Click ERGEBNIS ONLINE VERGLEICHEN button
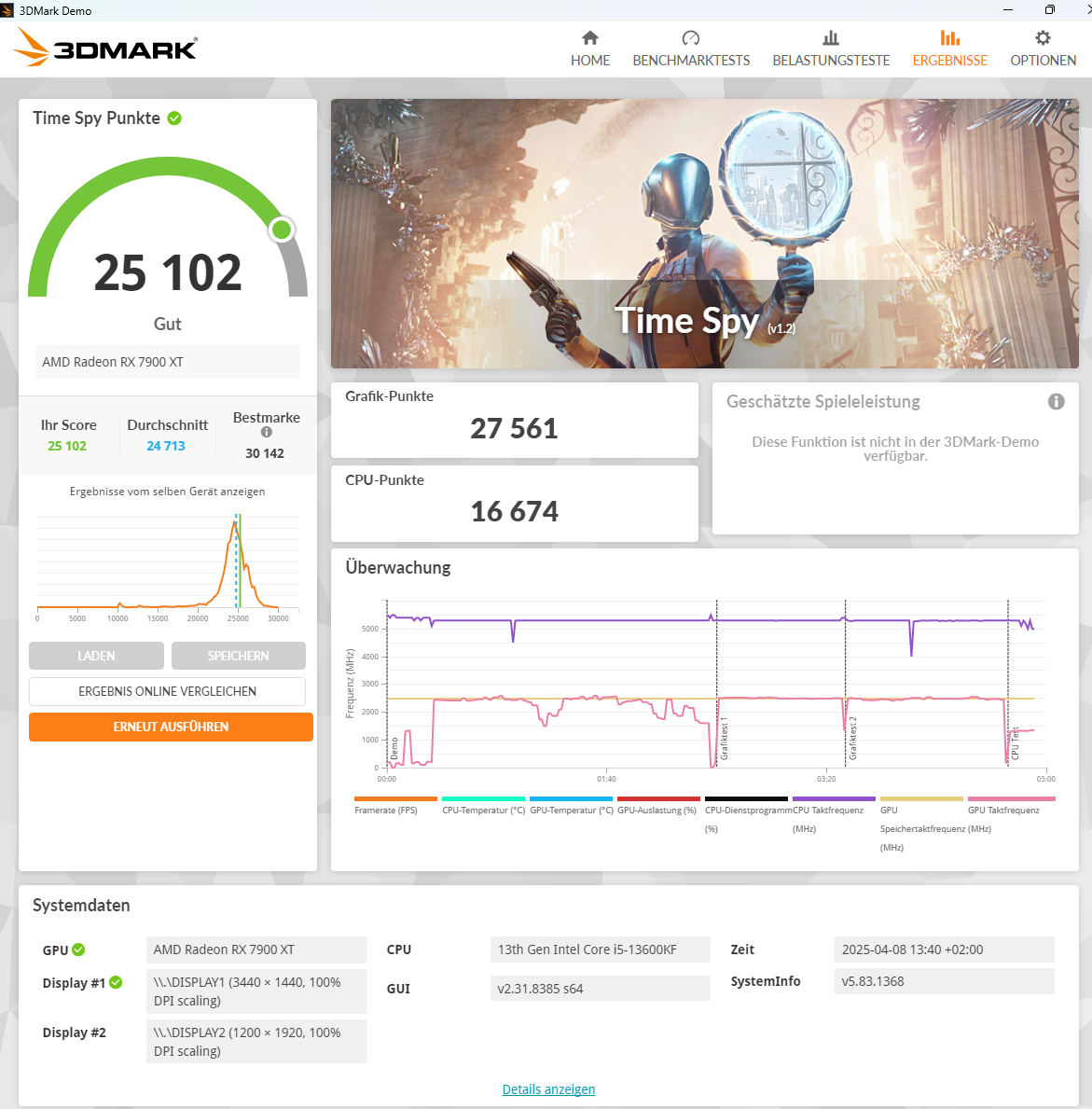 tap(167, 691)
